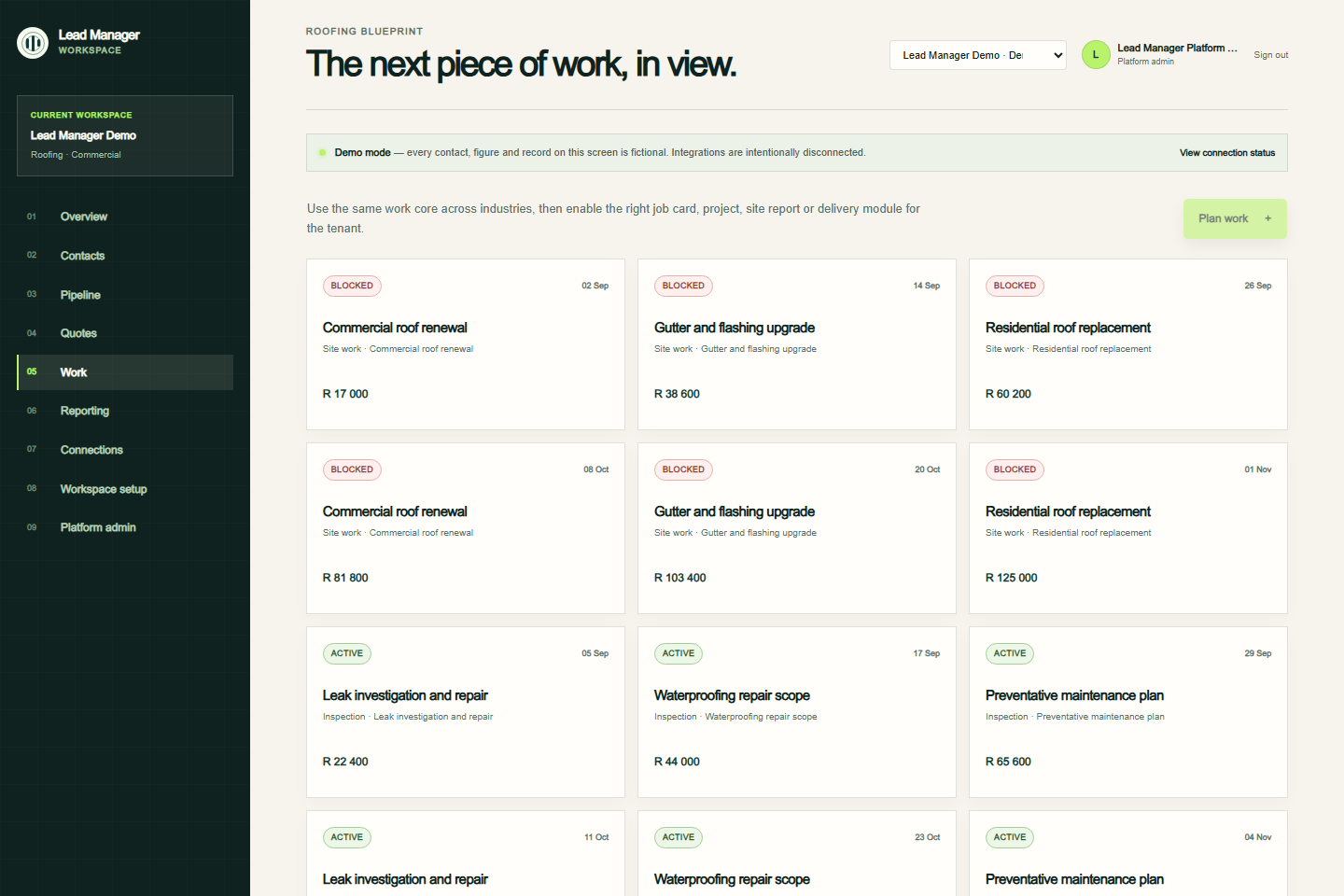Viewport: 1344px width, 896px height.
Task: Click the Sign out link
Action: (x=1270, y=55)
